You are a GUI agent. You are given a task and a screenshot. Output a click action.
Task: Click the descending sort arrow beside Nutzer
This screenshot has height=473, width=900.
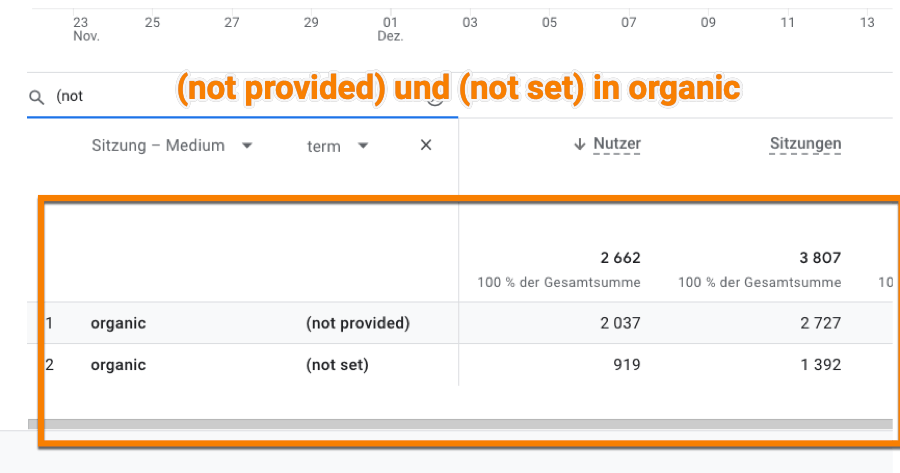click(x=579, y=145)
